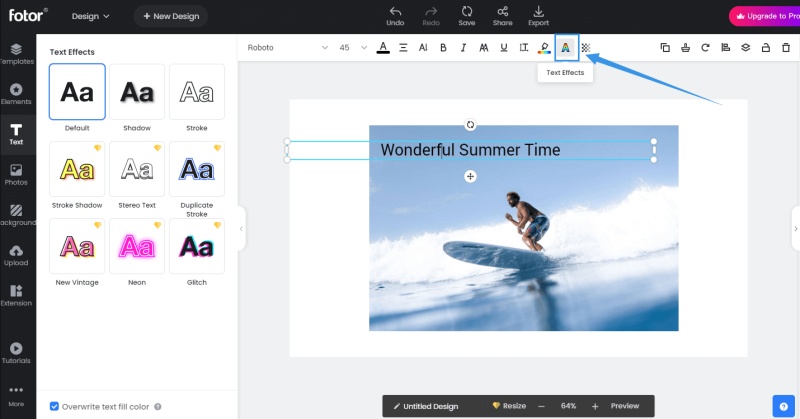Screen dimensions: 800x419
Task: Delete the selected element with trash icon
Action: 785,47
